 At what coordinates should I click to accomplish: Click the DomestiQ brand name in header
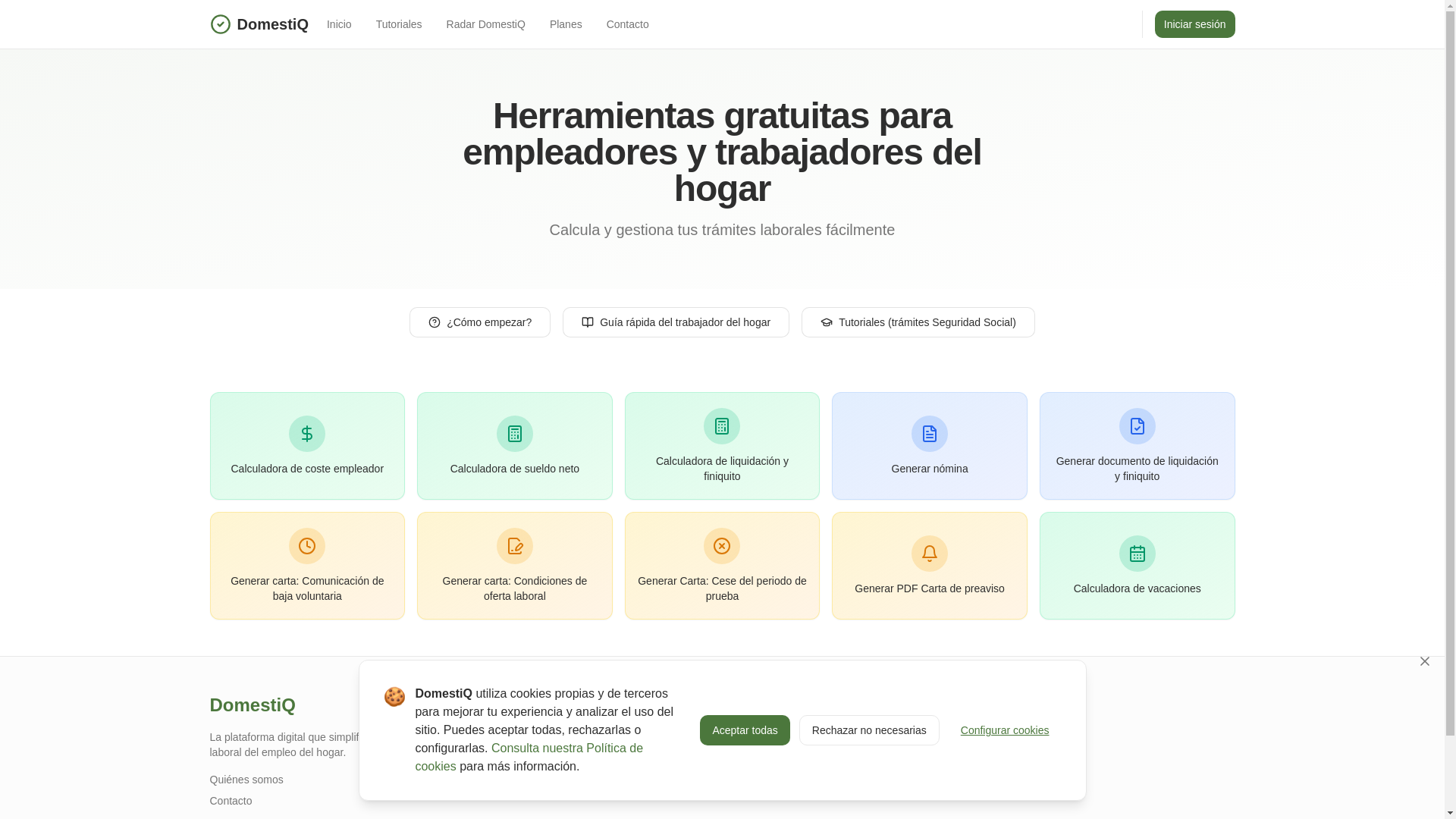point(273,24)
